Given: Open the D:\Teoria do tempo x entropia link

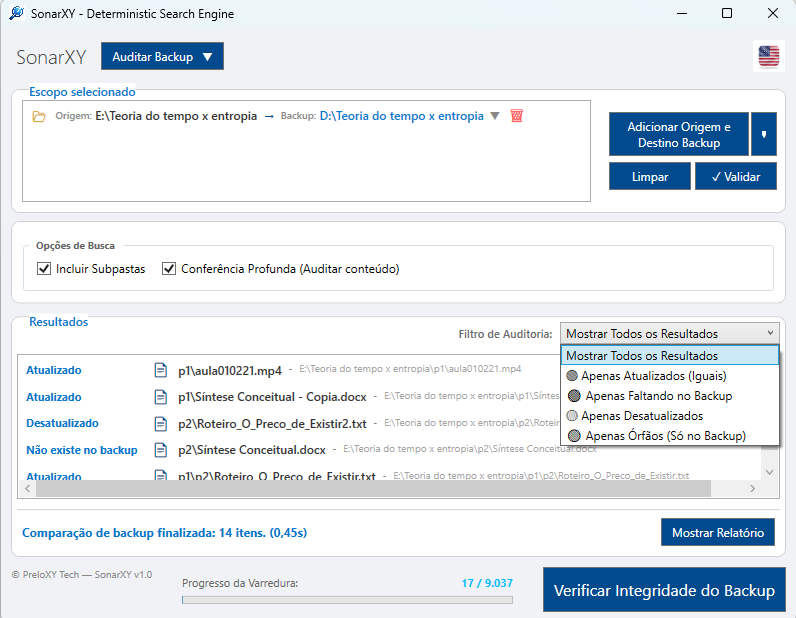Looking at the screenshot, I should pyautogui.click(x=402, y=116).
